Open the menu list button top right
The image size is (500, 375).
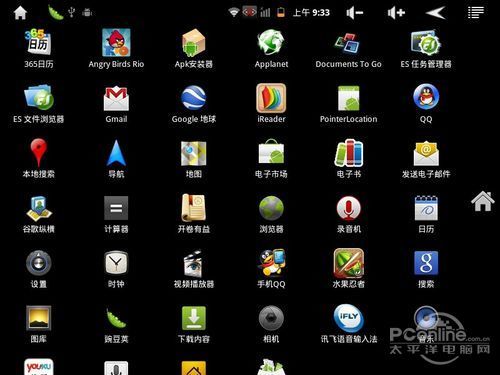click(x=476, y=13)
